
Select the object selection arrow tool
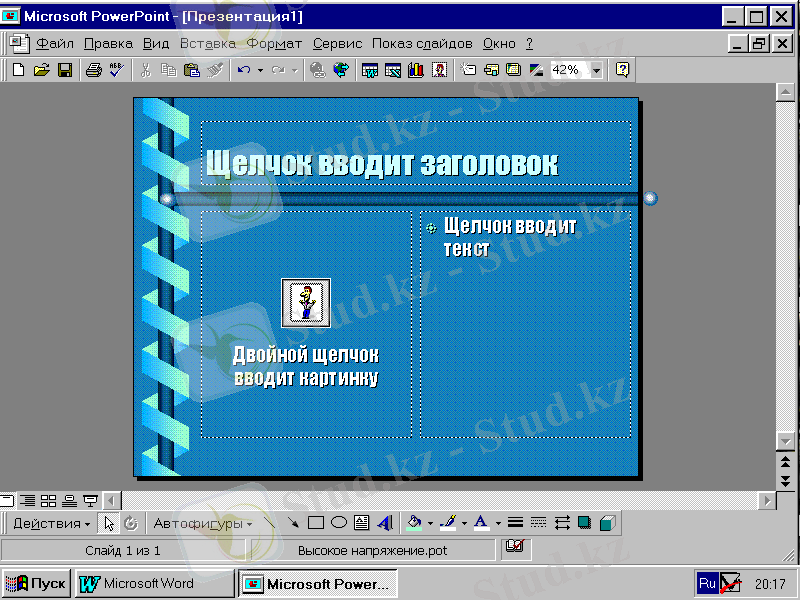pyautogui.click(x=109, y=523)
